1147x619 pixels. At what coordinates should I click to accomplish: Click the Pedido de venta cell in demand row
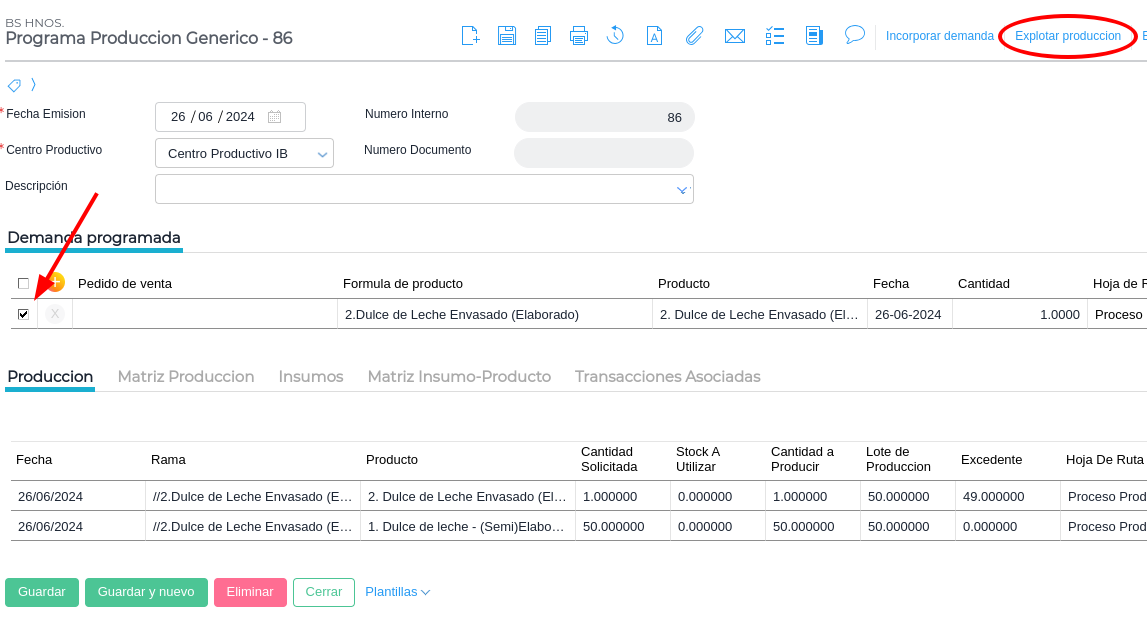coord(205,314)
